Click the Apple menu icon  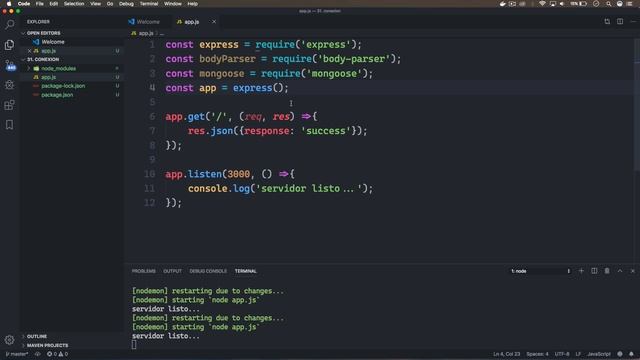pyautogui.click(x=9, y=4)
